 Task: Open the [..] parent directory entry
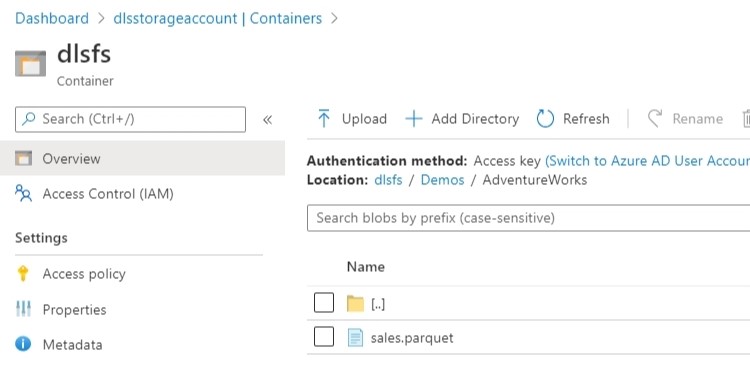coord(378,304)
